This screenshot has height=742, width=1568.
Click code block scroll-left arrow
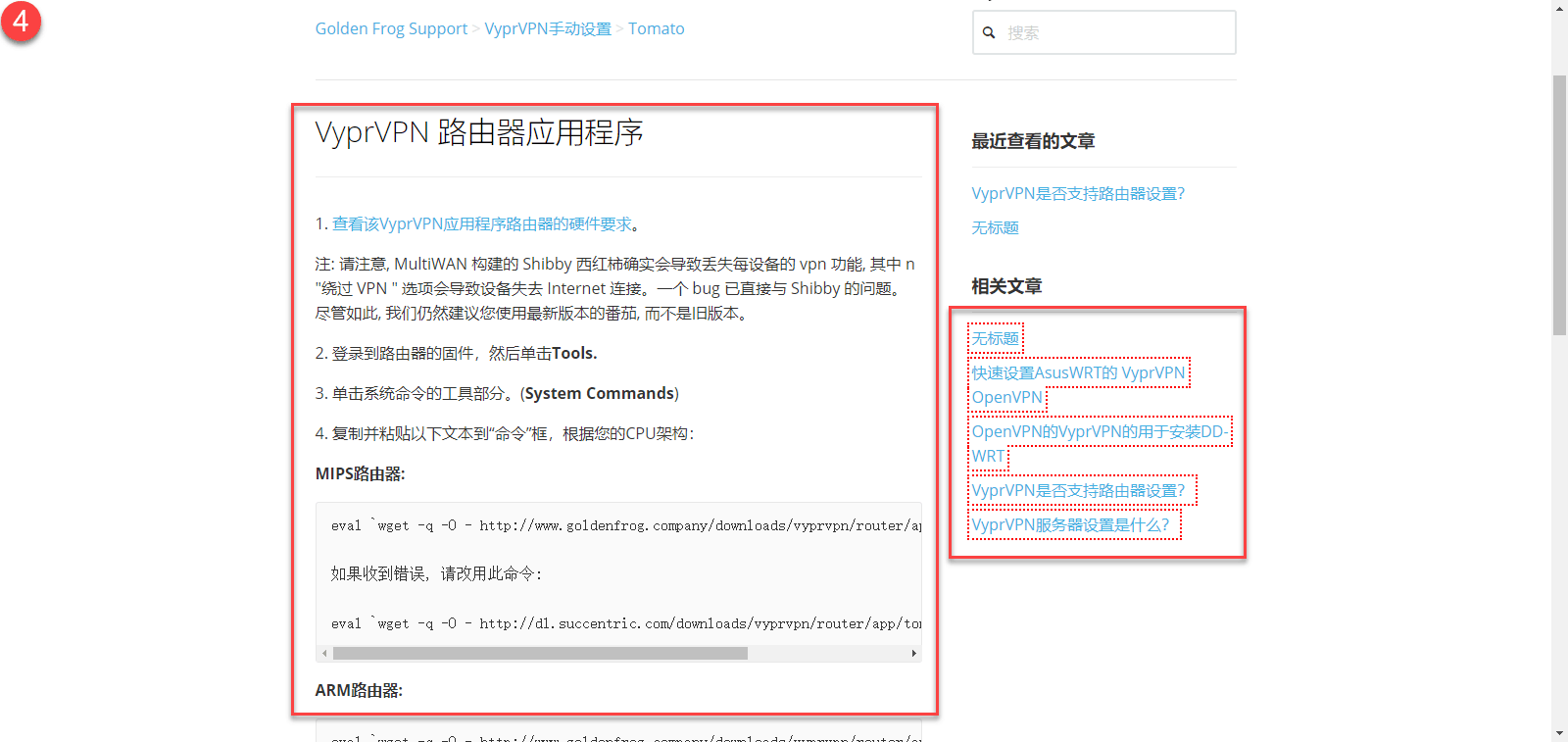click(x=324, y=653)
